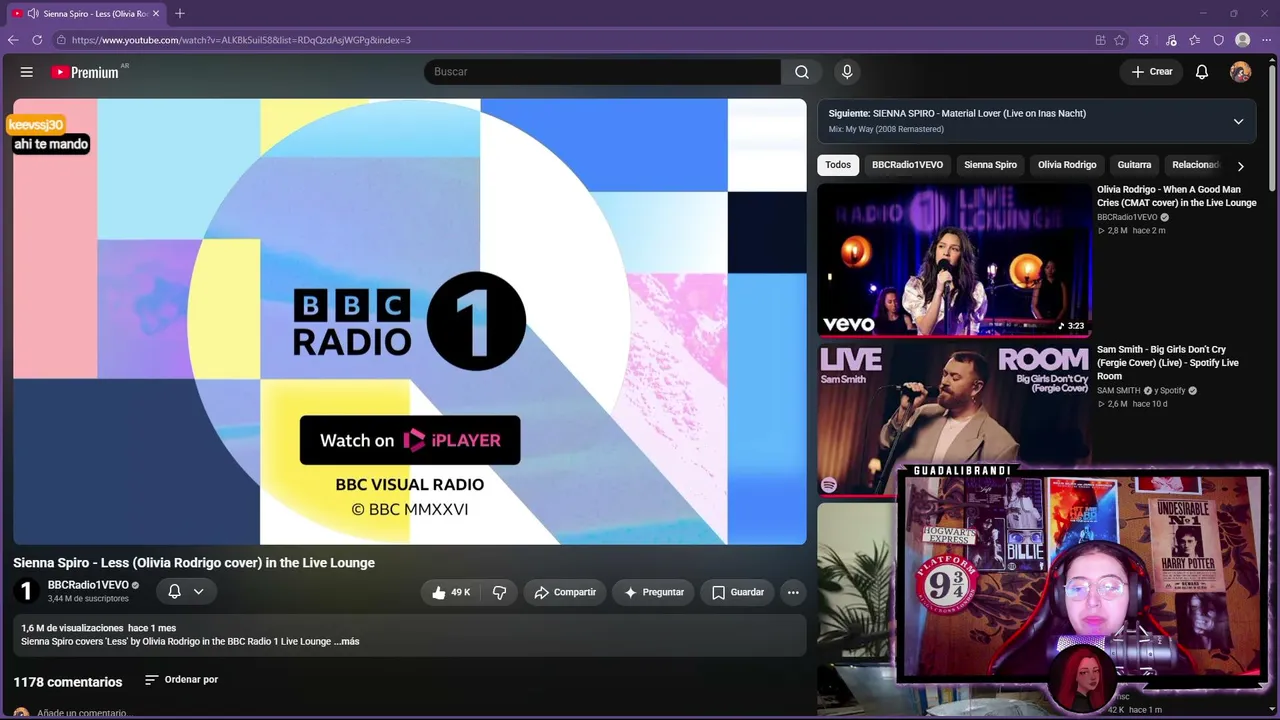Click the browser address bar URL
Image resolution: width=1280 pixels, height=720 pixels.
click(x=241, y=40)
